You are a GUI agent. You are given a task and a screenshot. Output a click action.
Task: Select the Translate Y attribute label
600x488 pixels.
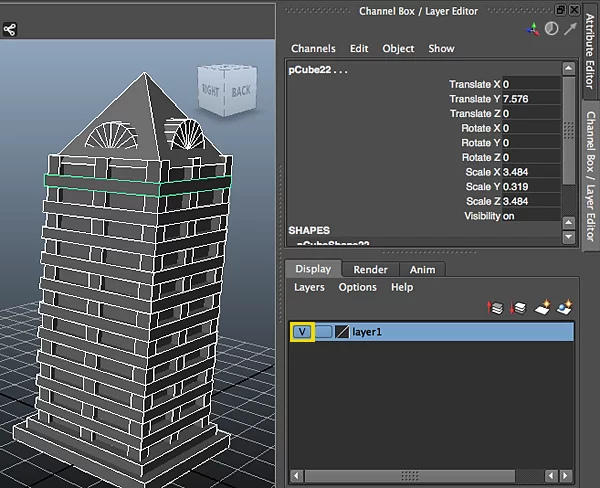click(474, 99)
